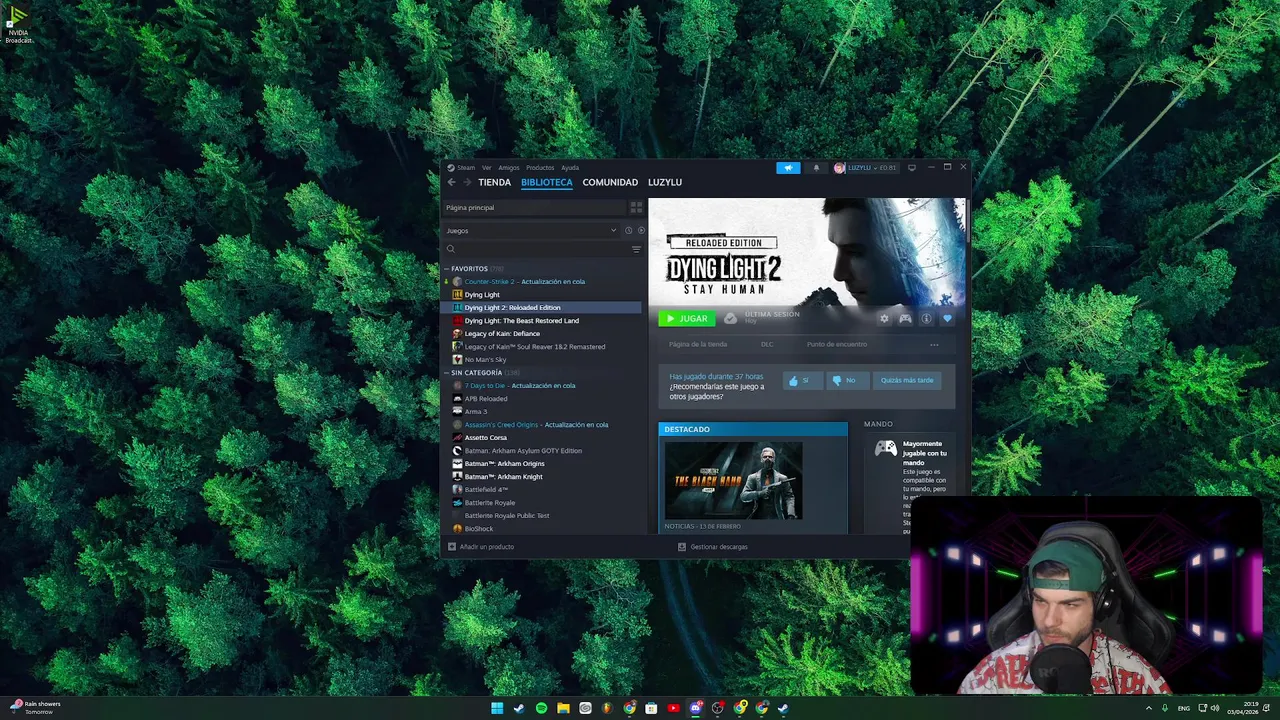The image size is (1280, 720).
Task: Show game info icon
Action: (x=926, y=319)
